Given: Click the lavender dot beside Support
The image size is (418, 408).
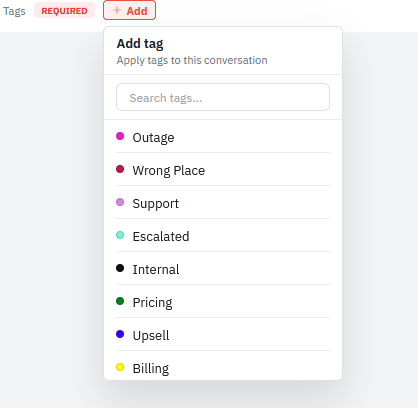Looking at the screenshot, I should point(120,202).
